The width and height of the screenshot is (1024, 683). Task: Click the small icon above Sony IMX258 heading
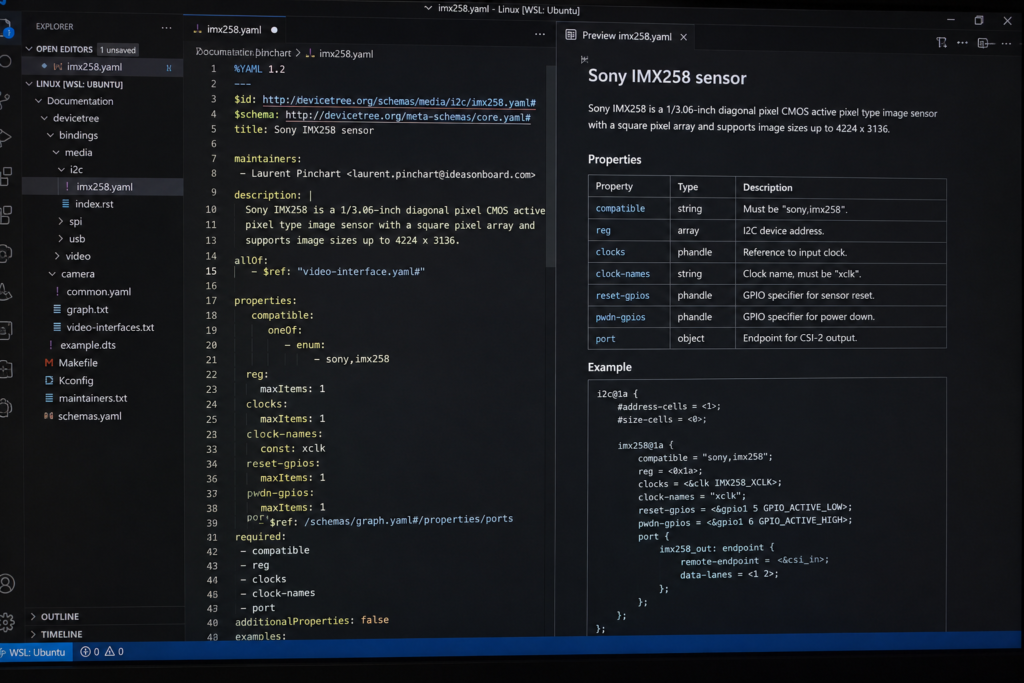[x=584, y=59]
